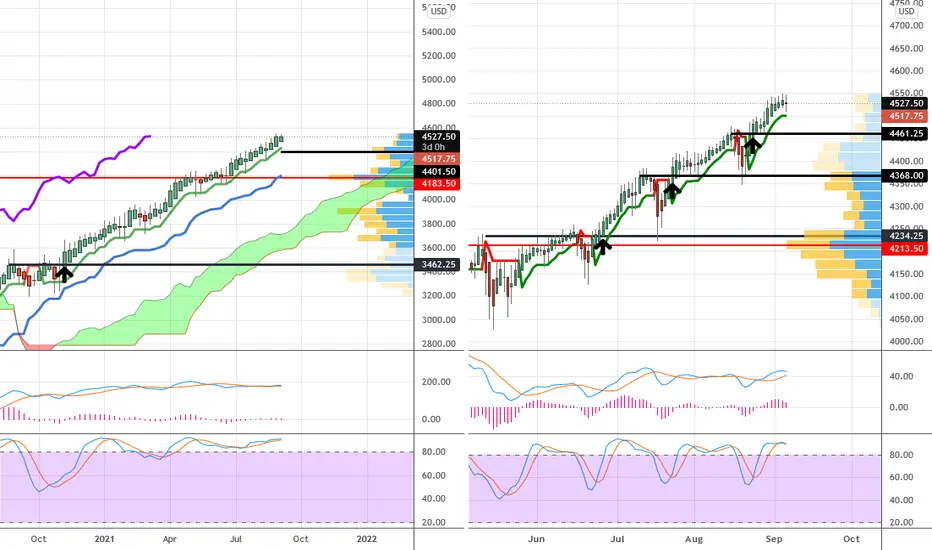Select the red 4517.75 label on left chart
The height and width of the screenshot is (550, 932).
click(x=438, y=159)
